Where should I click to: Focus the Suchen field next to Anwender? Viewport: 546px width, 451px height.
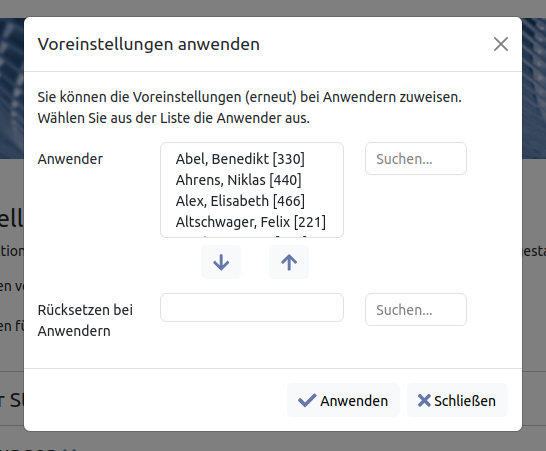tap(416, 159)
